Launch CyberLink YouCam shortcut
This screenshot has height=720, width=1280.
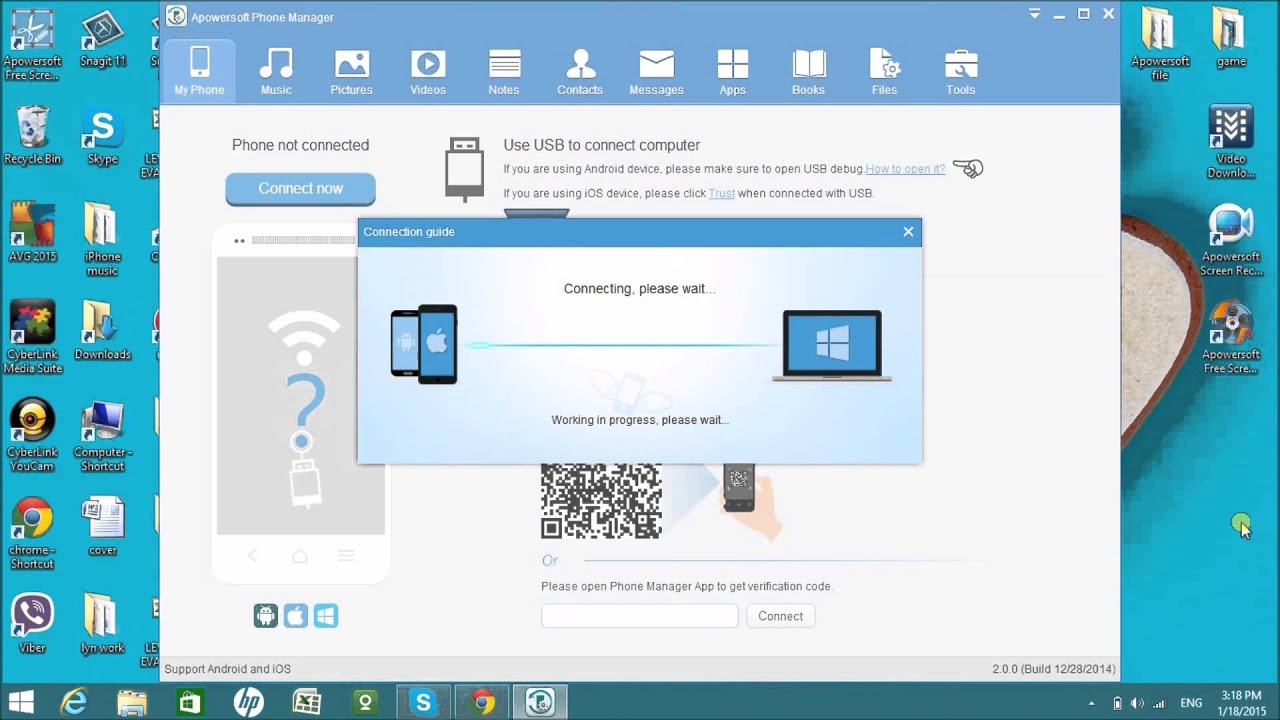click(x=32, y=436)
